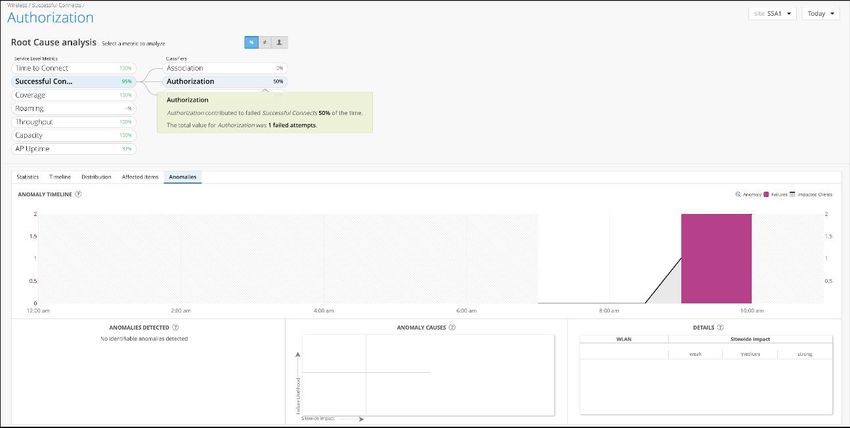Select the AP Uptime metric
This screenshot has height=428, width=850.
click(74, 148)
